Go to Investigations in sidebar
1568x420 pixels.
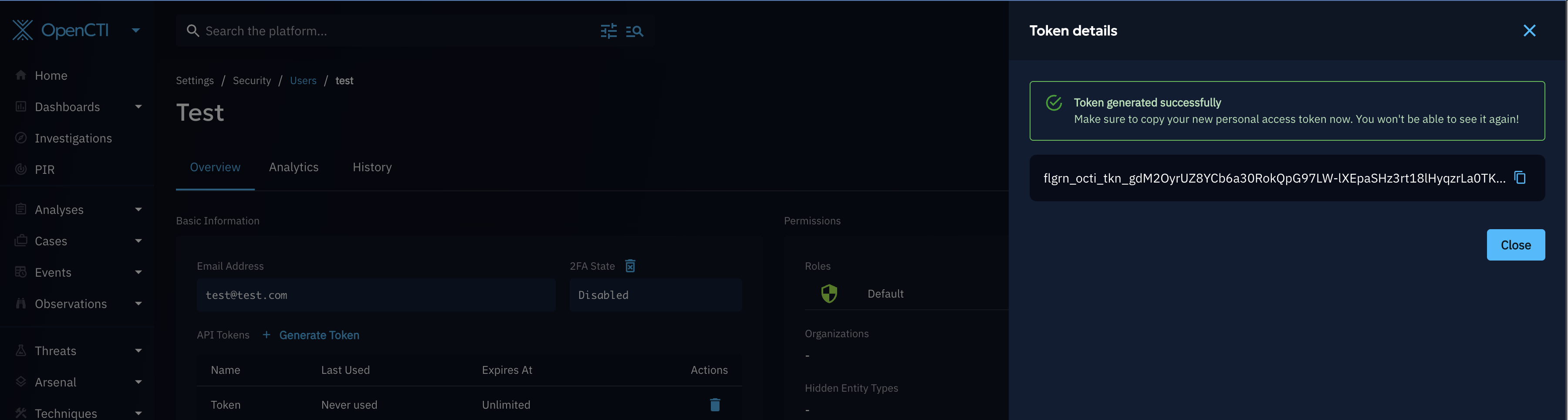[73, 138]
